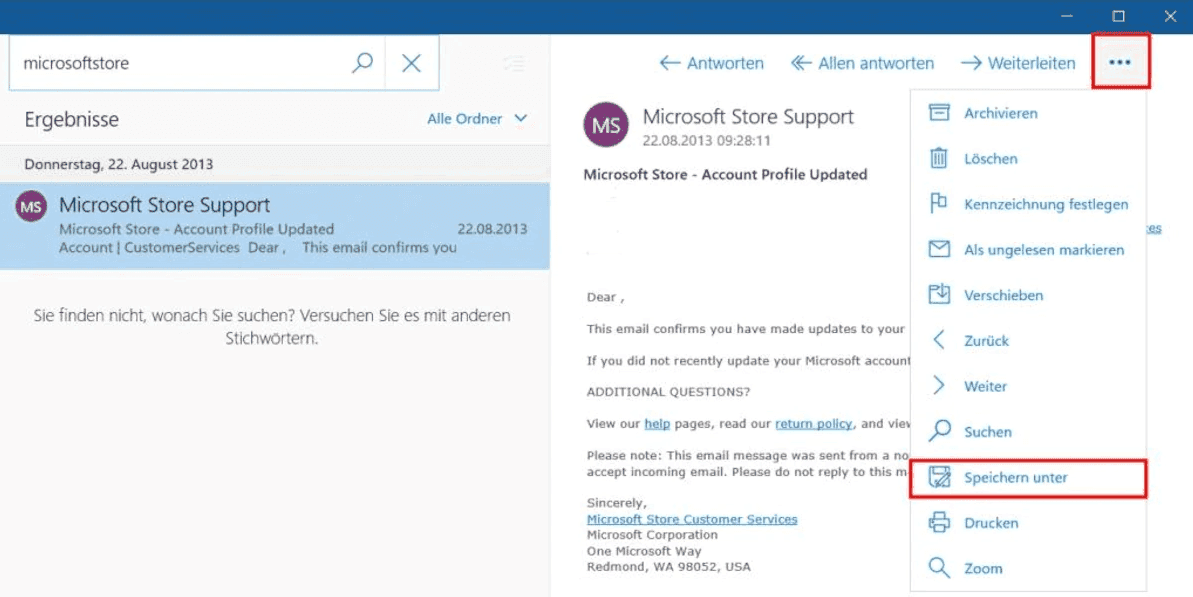Open the Alle Ordner folder dropdown

coord(476,119)
